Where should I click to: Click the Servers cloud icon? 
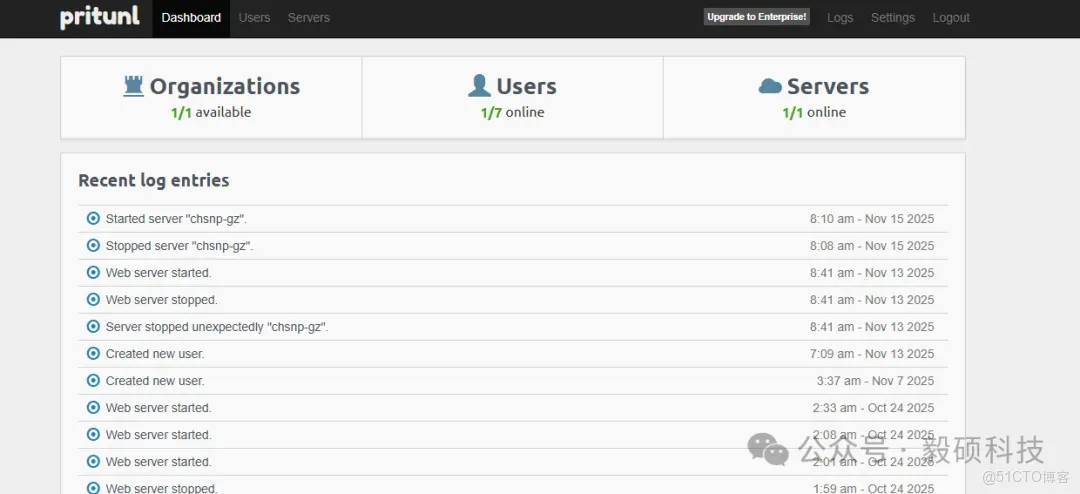(770, 86)
